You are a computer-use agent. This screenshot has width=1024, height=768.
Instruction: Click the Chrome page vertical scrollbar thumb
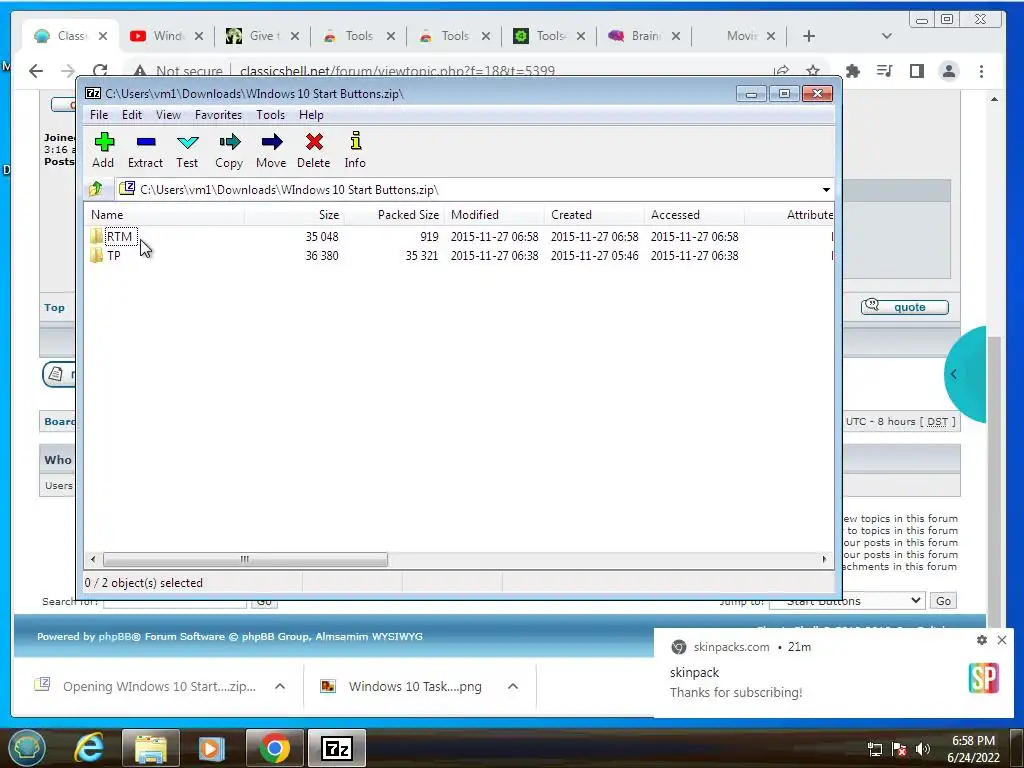point(994,483)
